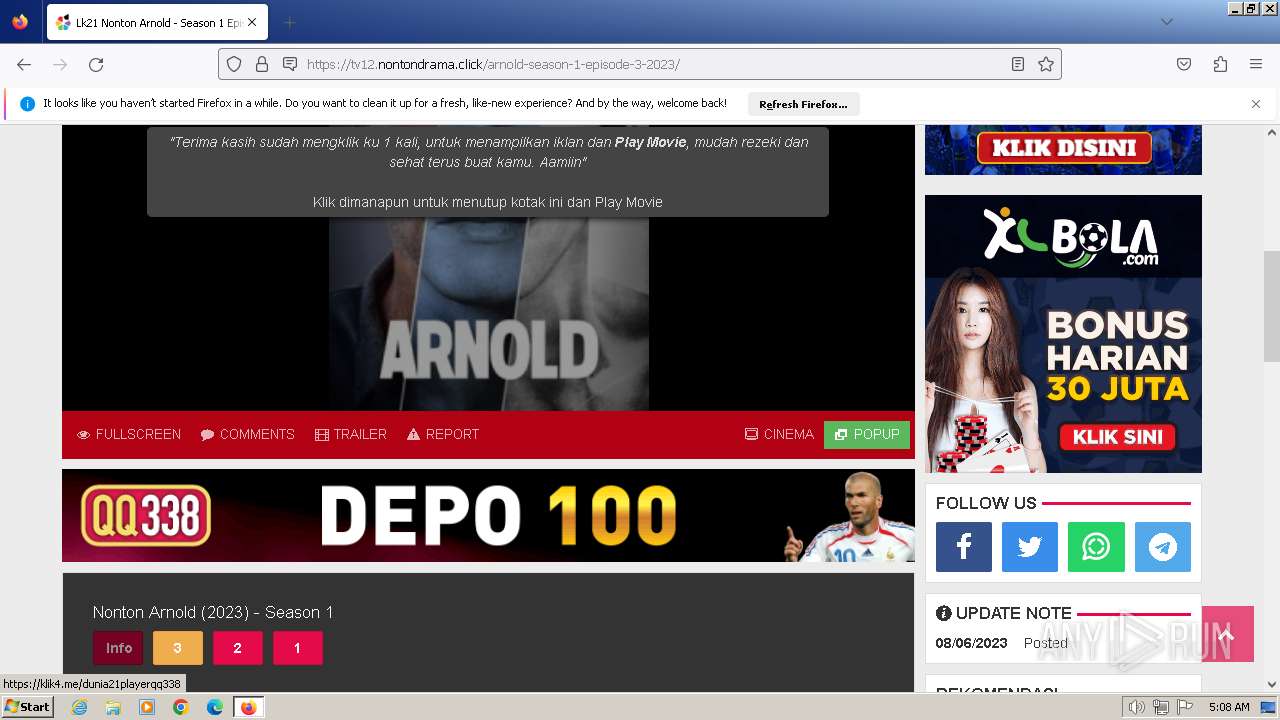Select episode 2 button
The width and height of the screenshot is (1280, 720).
pyautogui.click(x=237, y=648)
